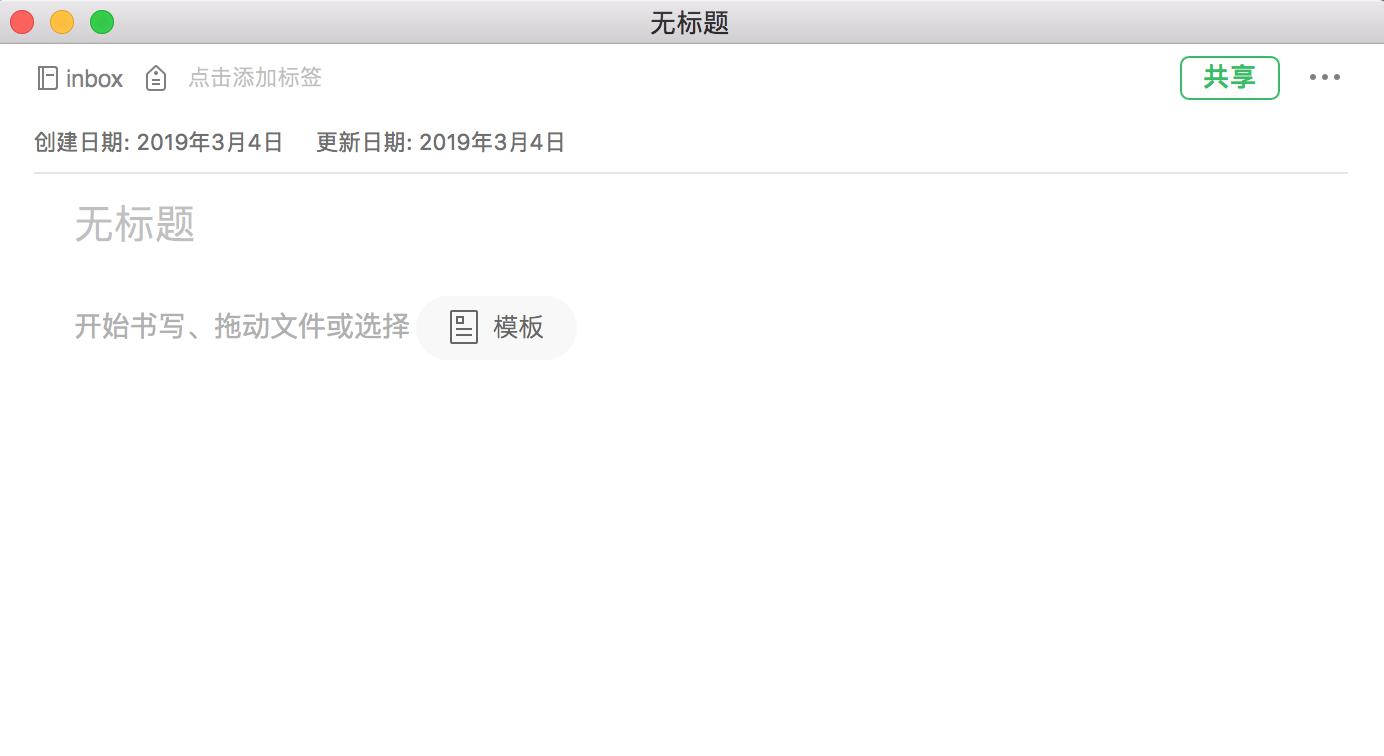Click the template document icon
The image size is (1384, 756).
[464, 327]
